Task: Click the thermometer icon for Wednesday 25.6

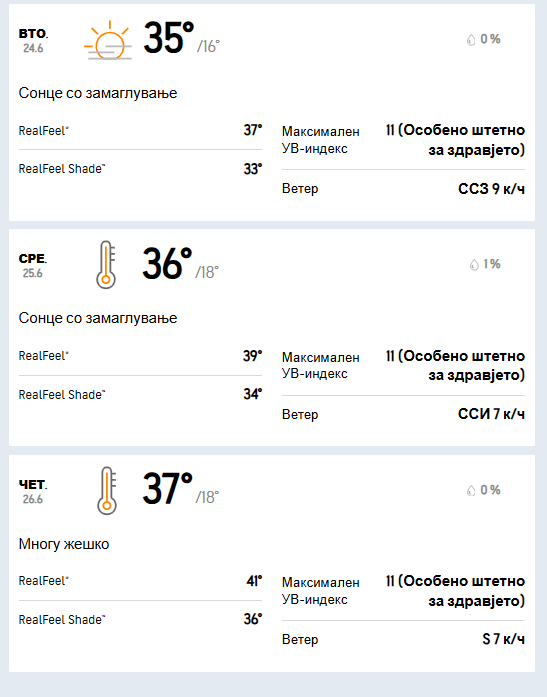Action: tap(106, 265)
